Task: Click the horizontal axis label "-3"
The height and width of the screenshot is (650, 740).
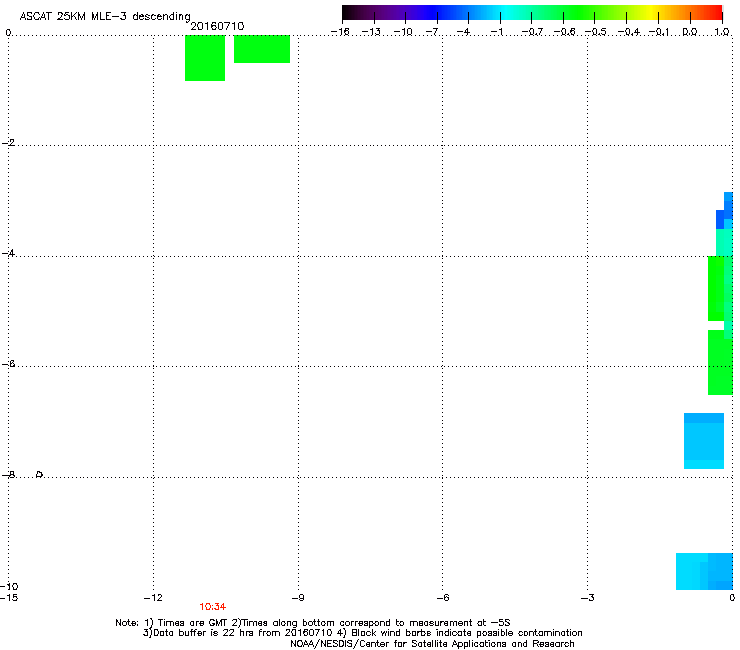Action: (x=587, y=598)
